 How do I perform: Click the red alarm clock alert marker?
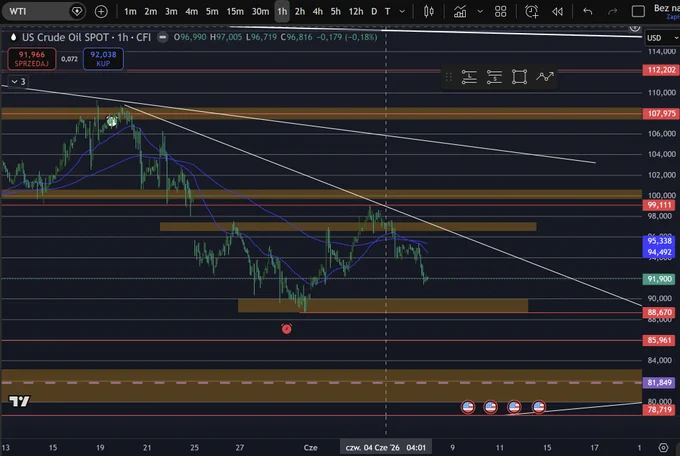click(286, 329)
